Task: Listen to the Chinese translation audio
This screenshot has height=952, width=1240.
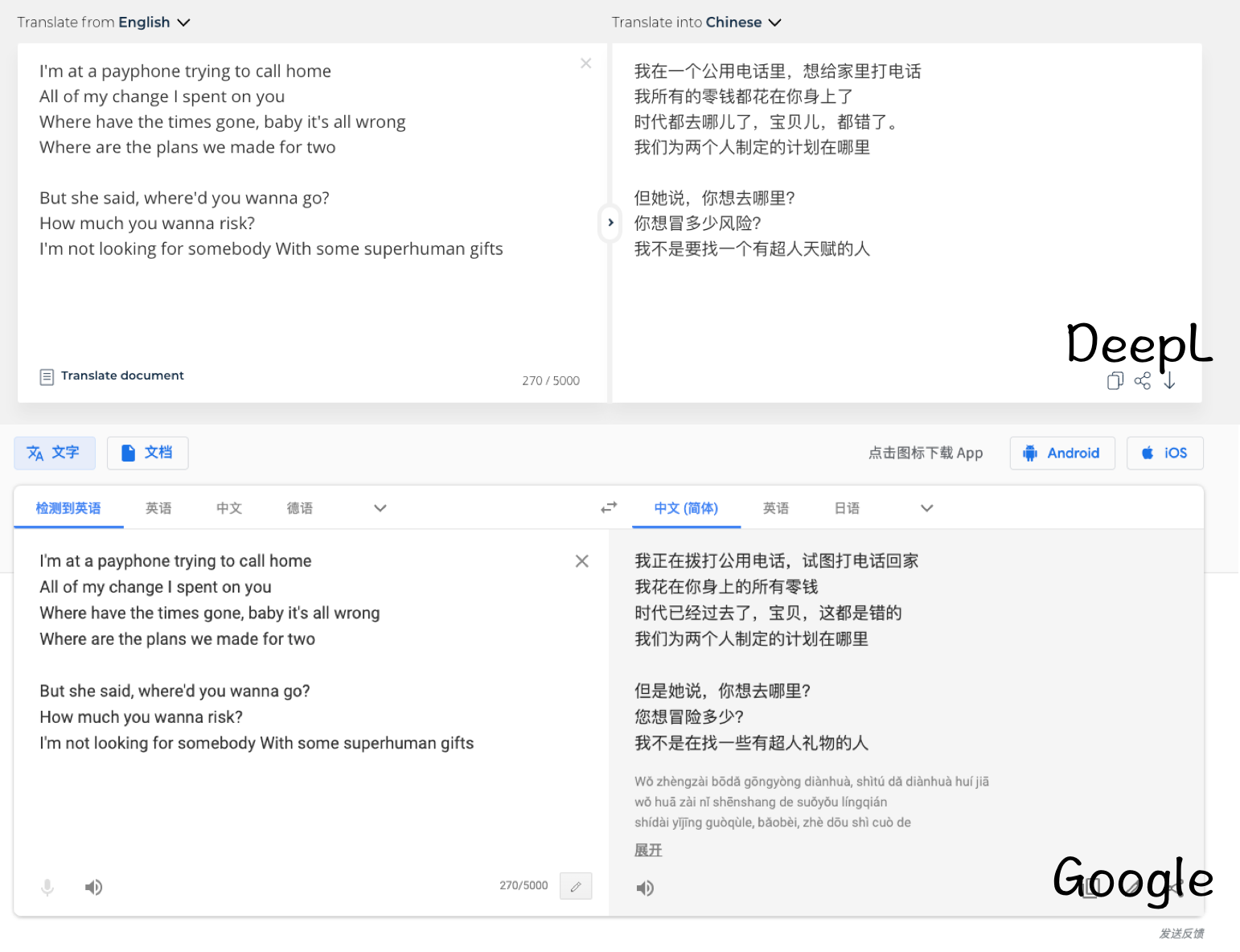Action: click(645, 888)
